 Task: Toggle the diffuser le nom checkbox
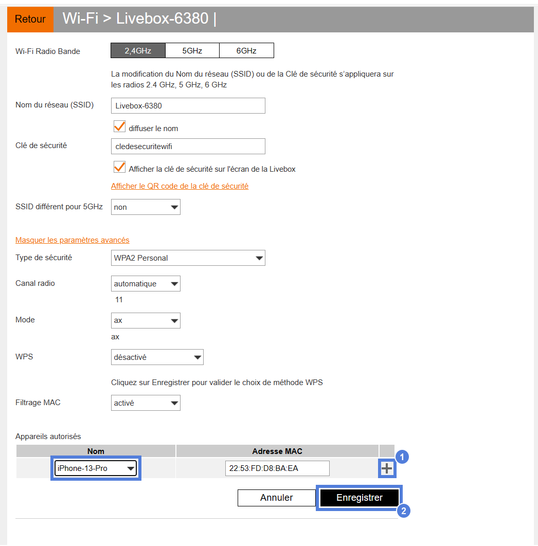119,127
